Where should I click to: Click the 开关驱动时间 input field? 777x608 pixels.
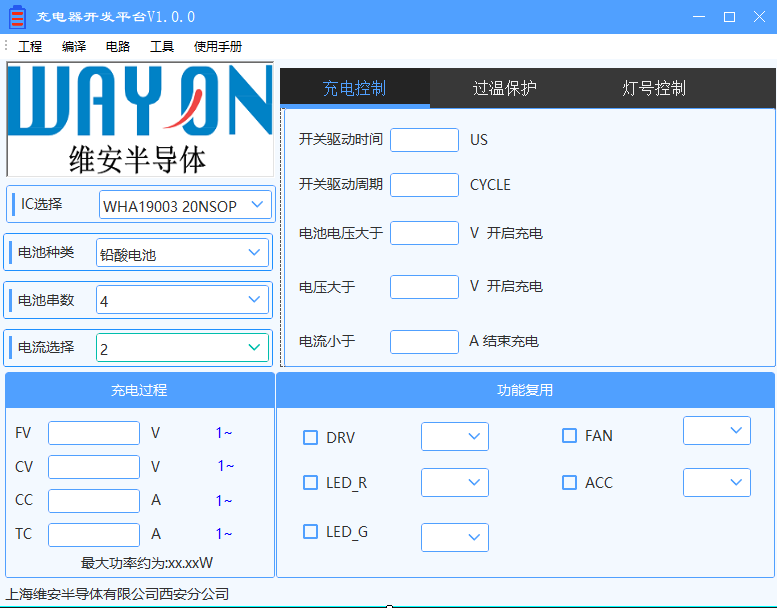coord(424,140)
